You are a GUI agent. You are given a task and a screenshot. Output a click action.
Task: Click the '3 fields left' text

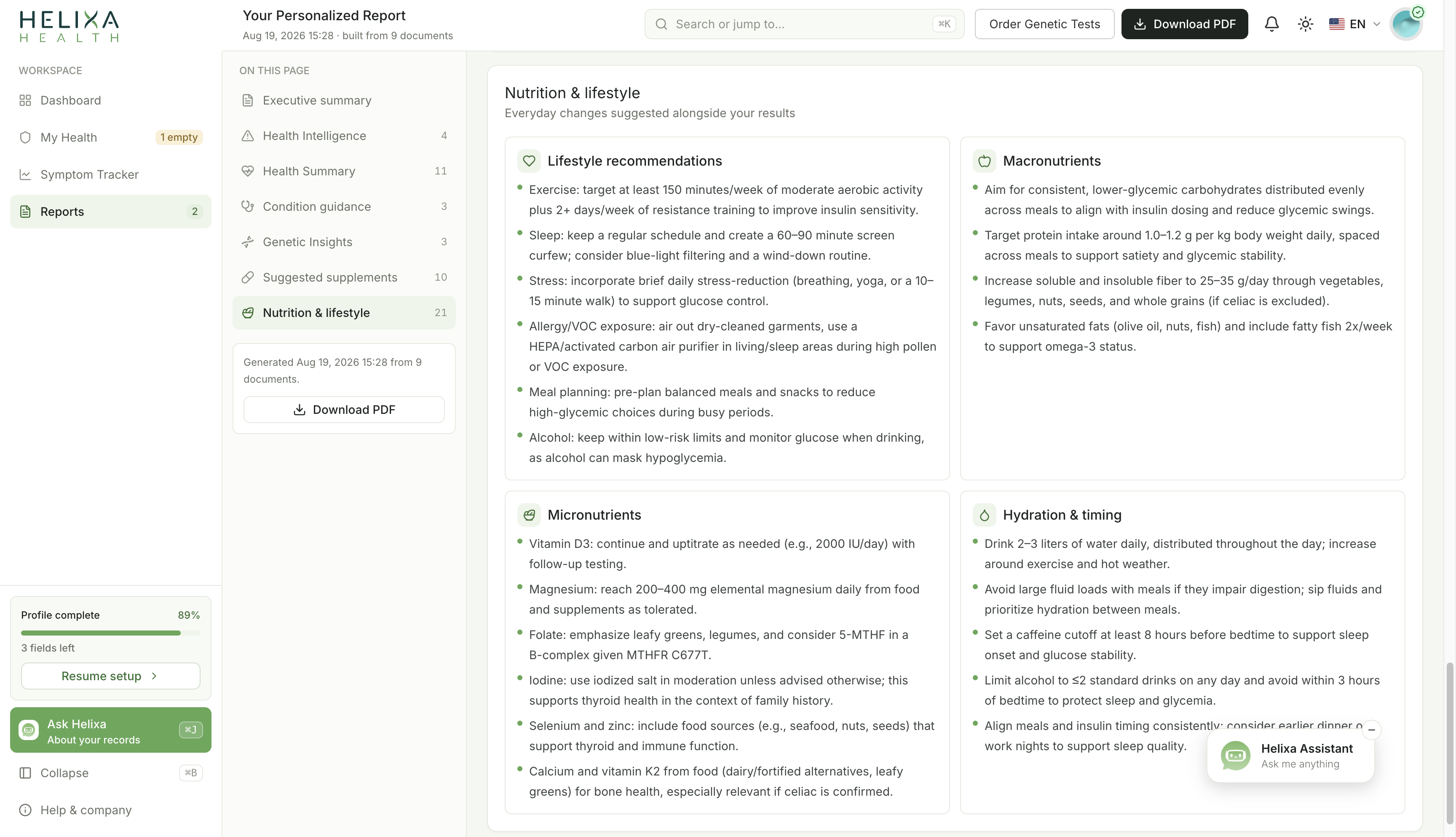48,648
